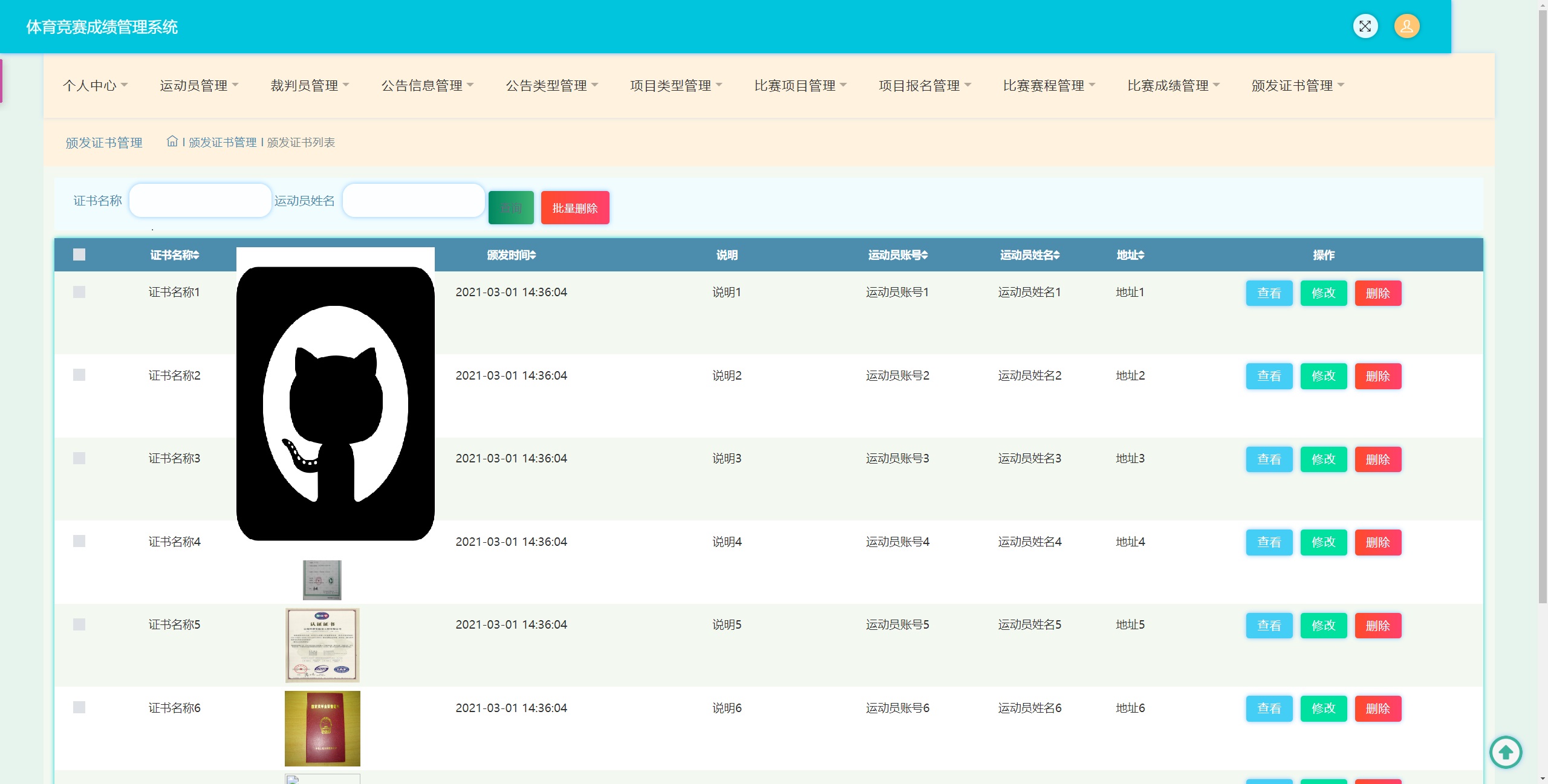This screenshot has height=784, width=1548.
Task: Click 查看 for 证书名称1 row
Action: click(1269, 293)
